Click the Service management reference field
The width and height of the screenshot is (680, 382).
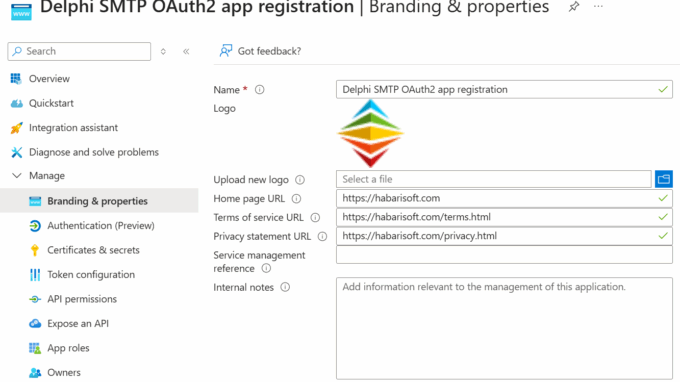tap(504, 255)
